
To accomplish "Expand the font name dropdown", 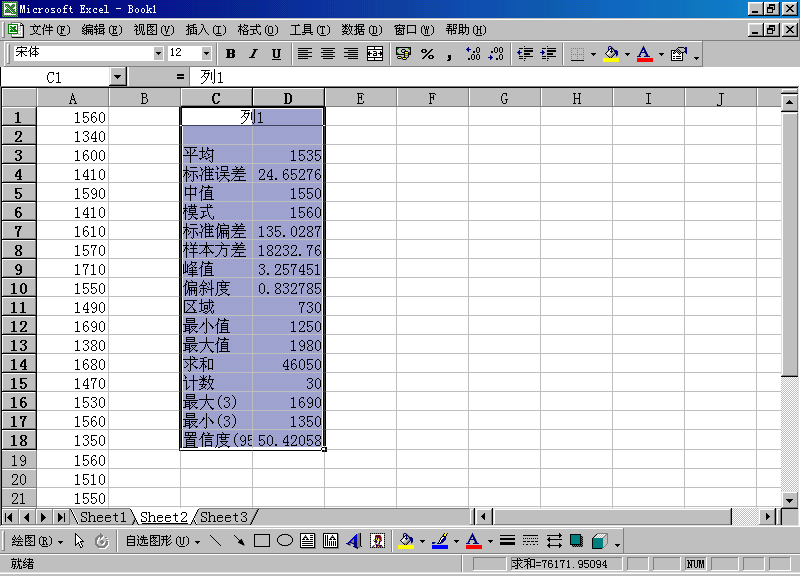I will (x=158, y=53).
